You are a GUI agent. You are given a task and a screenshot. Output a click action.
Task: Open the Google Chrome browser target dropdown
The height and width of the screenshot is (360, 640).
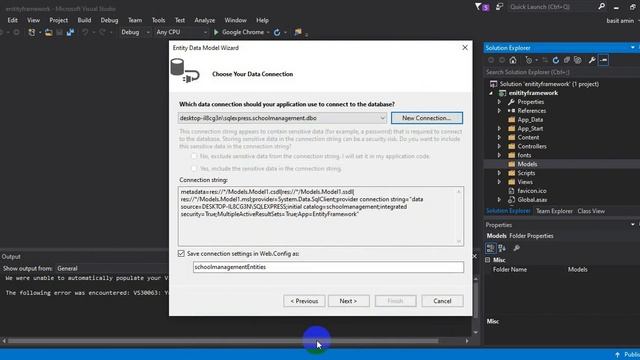[x=268, y=32]
